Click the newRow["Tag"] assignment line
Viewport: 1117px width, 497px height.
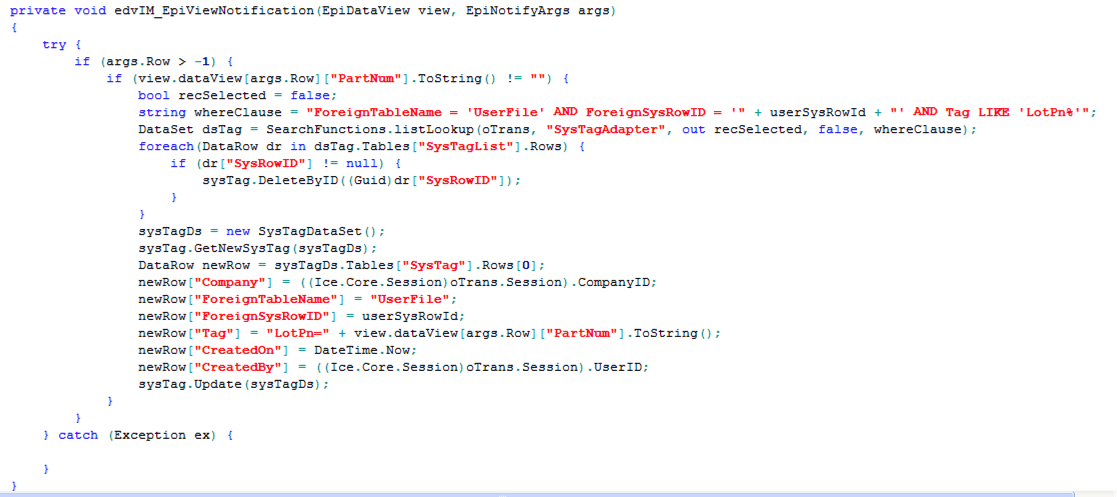pyautogui.click(x=430, y=333)
